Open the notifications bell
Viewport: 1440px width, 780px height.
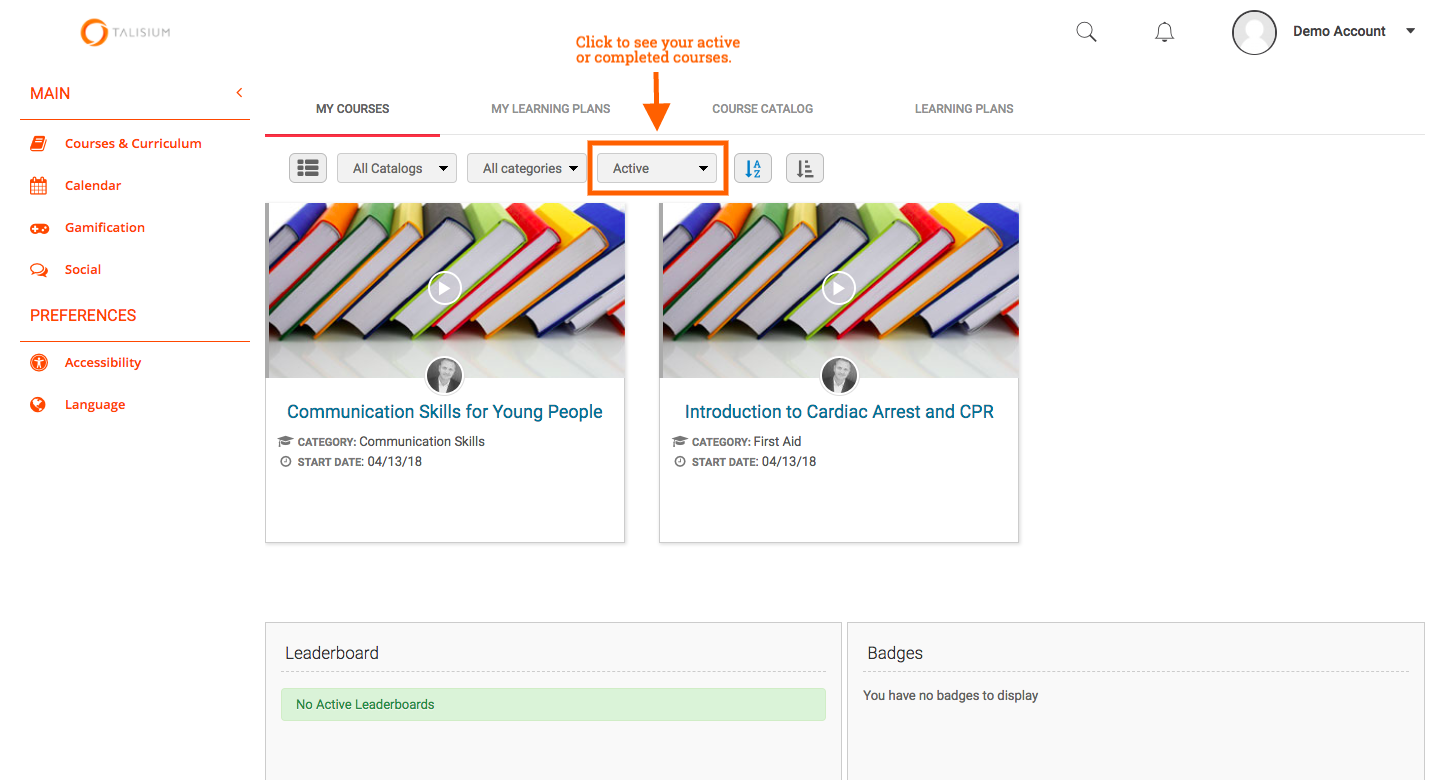[x=1164, y=32]
